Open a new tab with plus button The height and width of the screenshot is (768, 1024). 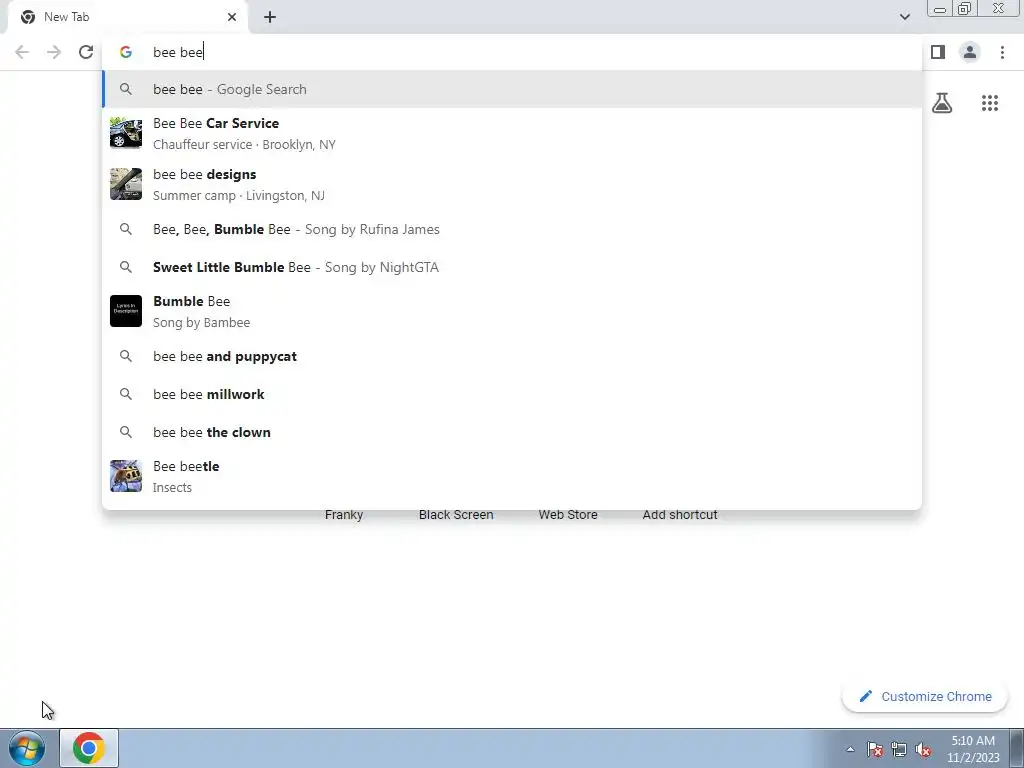pos(270,17)
